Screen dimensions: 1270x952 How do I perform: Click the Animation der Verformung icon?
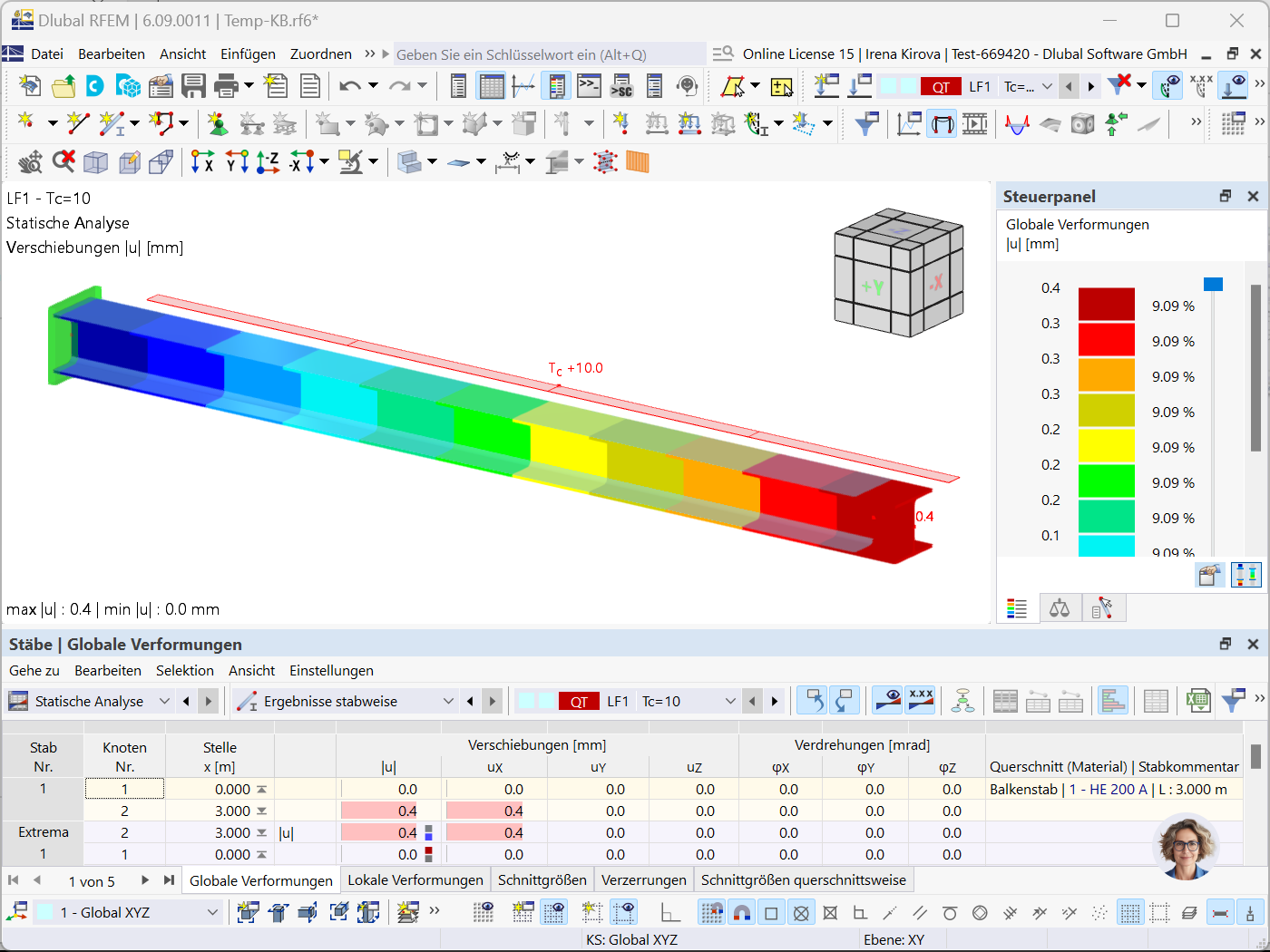point(974,122)
